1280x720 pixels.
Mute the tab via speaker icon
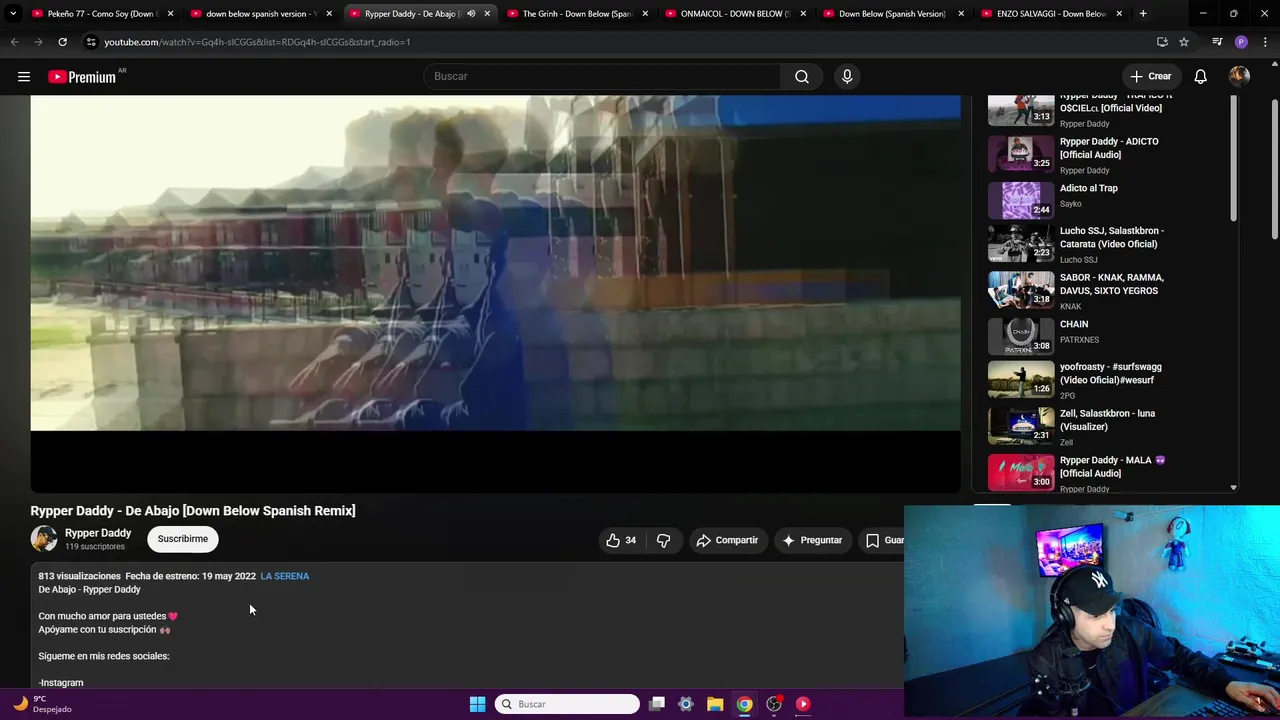(x=471, y=14)
